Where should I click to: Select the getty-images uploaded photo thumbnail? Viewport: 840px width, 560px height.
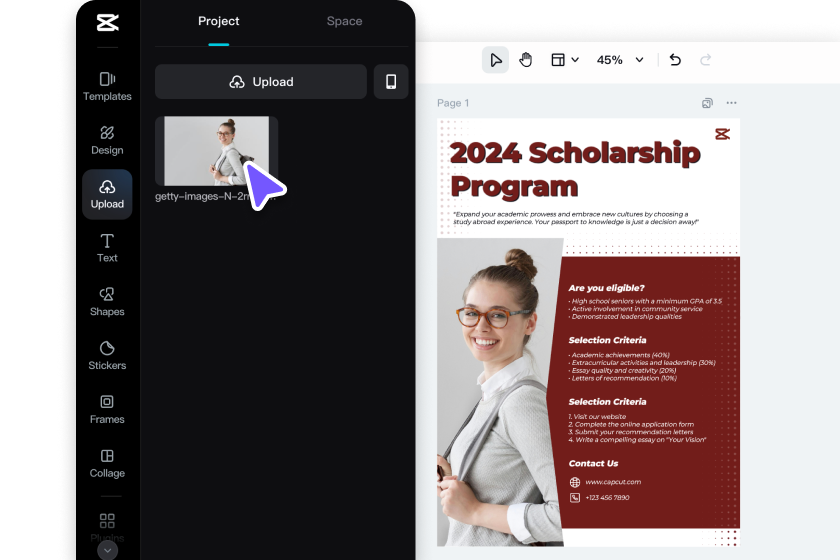point(216,151)
